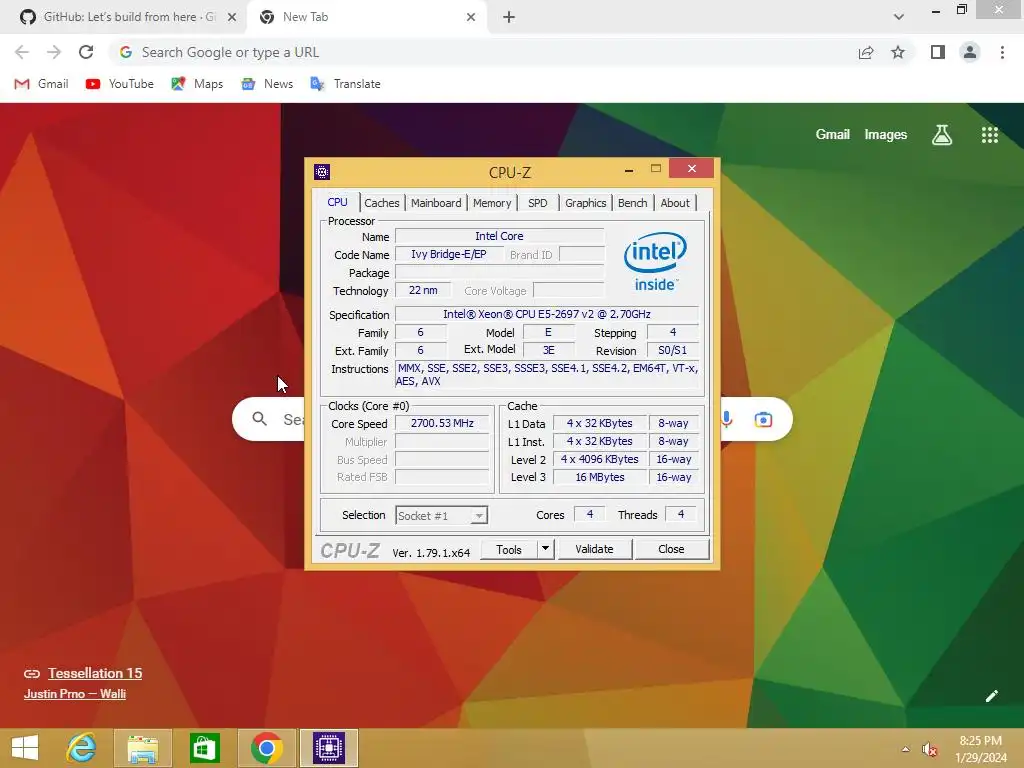Open Chrome three-dot menu
1024x768 pixels.
[1002, 52]
